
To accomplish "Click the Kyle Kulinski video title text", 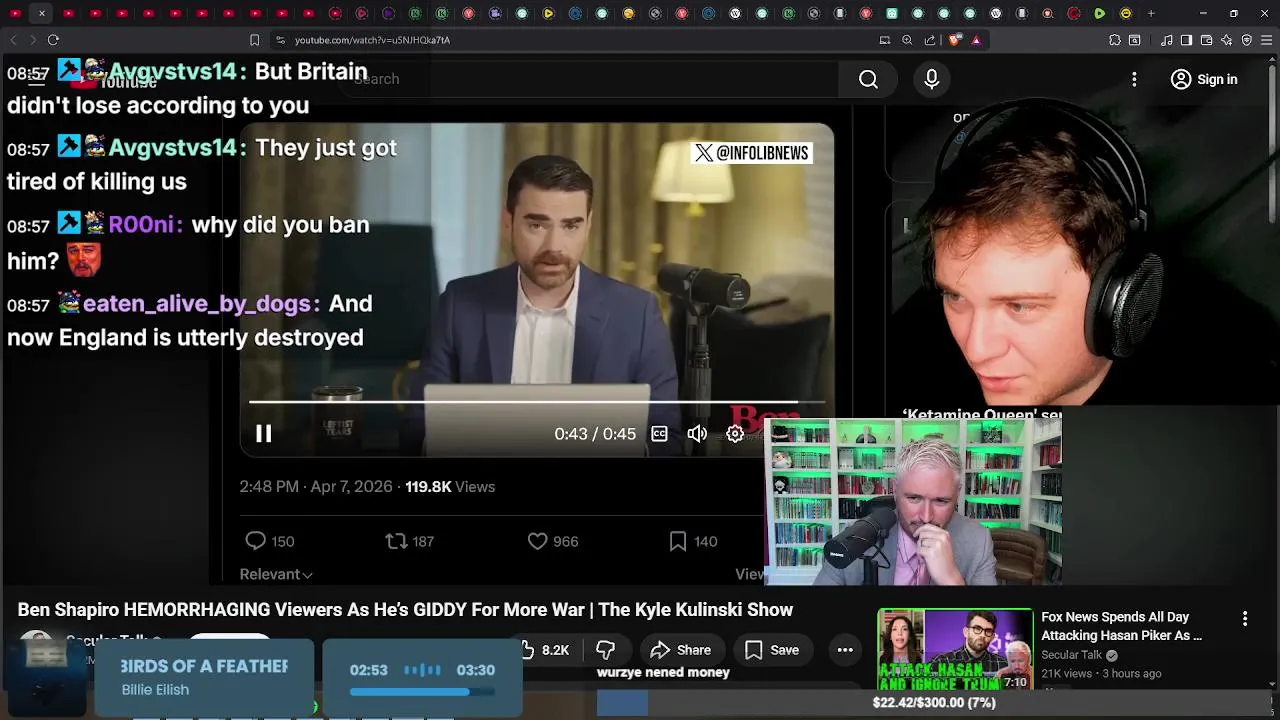I will (405, 610).
